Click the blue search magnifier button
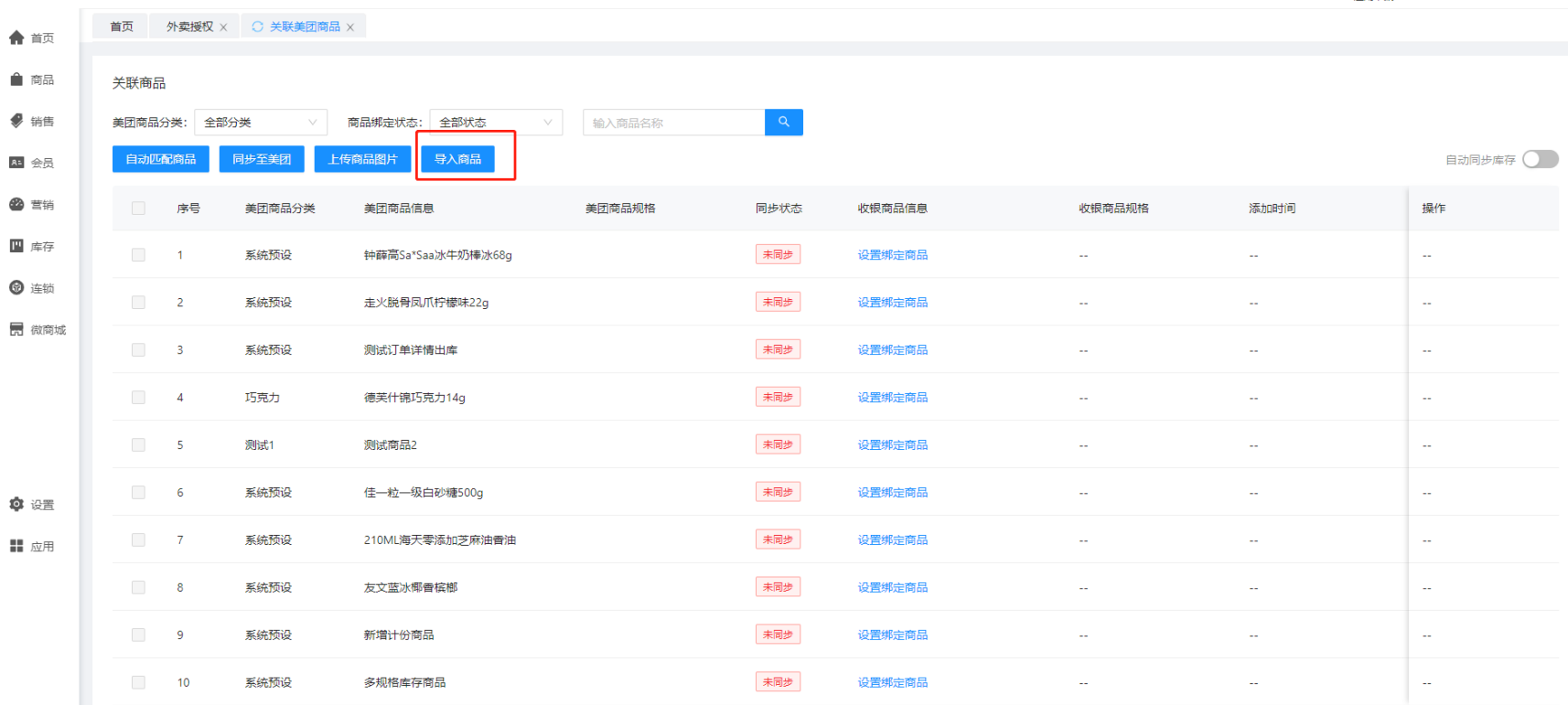Image resolution: width=1568 pixels, height=705 pixels. coord(783,123)
